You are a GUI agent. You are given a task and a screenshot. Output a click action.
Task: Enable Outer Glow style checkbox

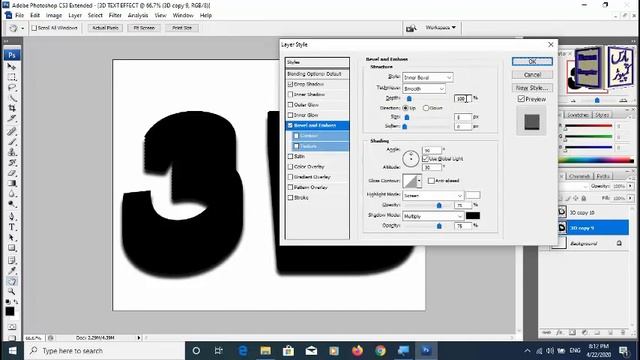pyautogui.click(x=290, y=105)
